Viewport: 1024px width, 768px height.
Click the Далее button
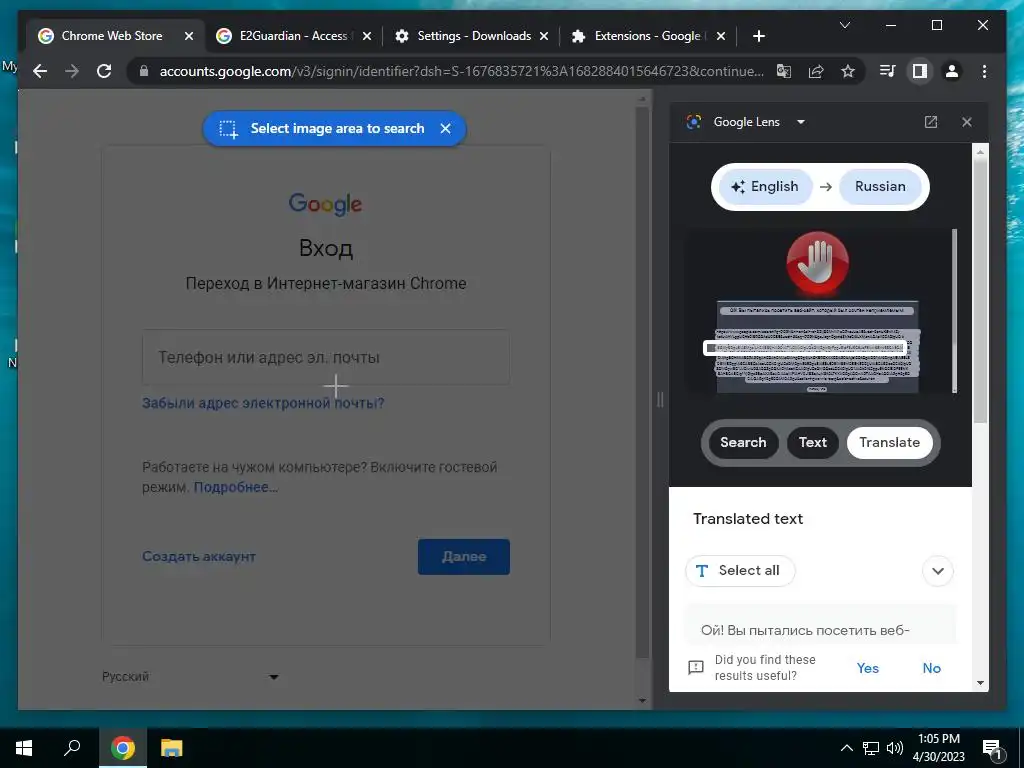(464, 556)
